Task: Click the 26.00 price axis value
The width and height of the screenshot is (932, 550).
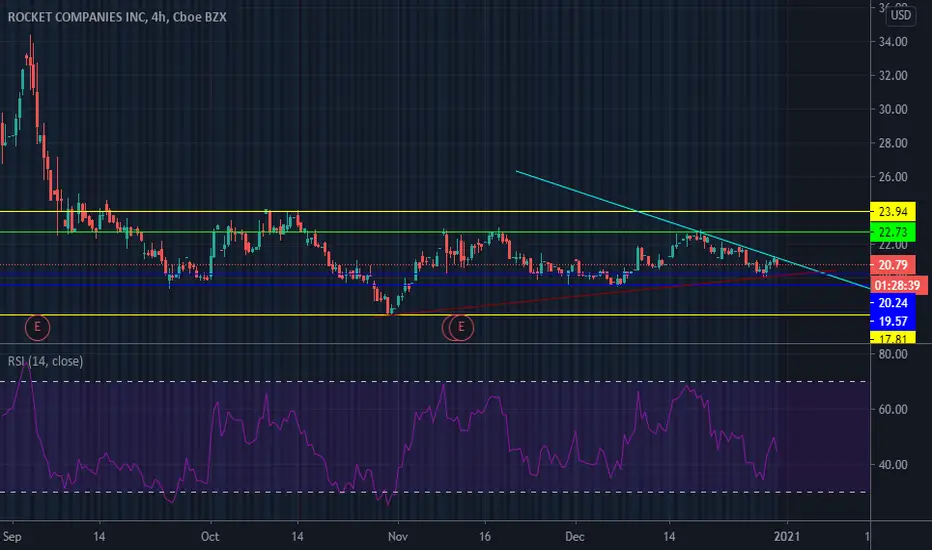Action: pyautogui.click(x=893, y=177)
